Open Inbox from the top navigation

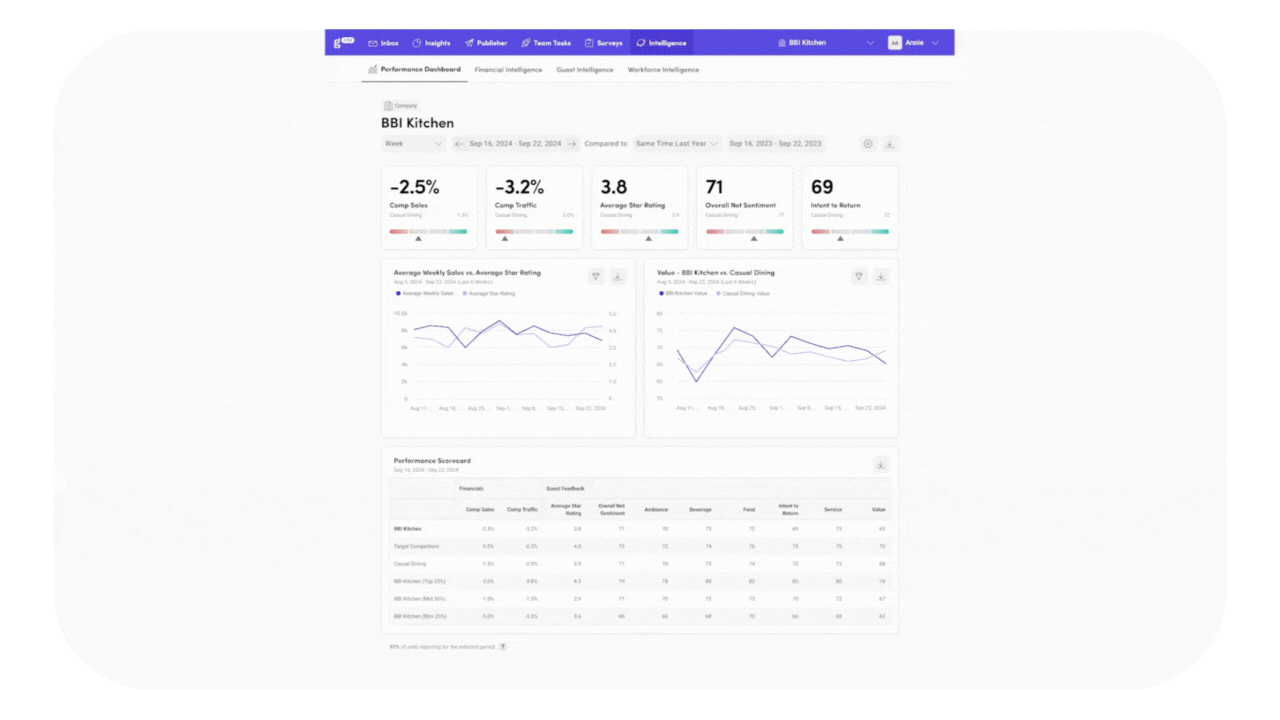pos(384,43)
